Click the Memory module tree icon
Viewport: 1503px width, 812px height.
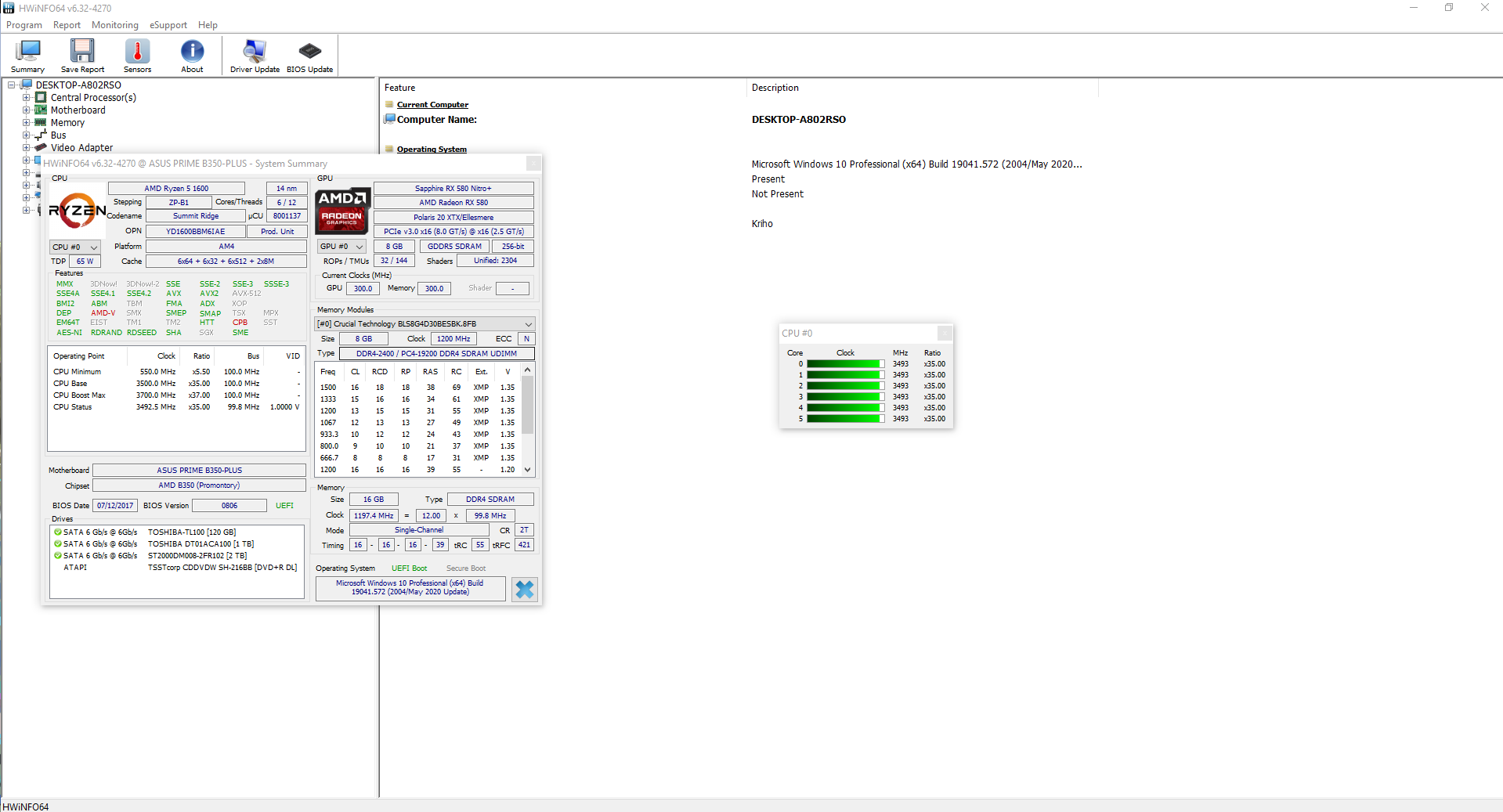[x=41, y=123]
